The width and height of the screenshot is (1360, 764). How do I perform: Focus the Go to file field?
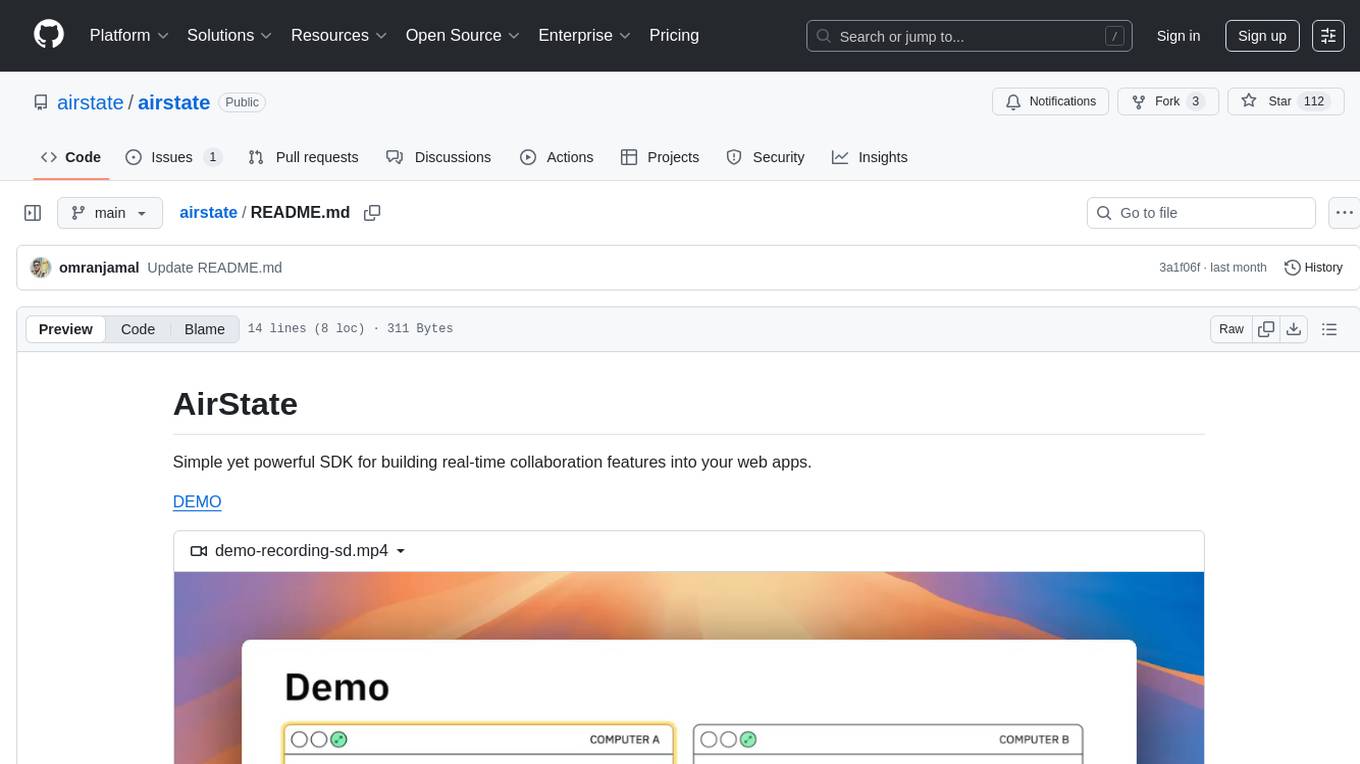(1201, 213)
